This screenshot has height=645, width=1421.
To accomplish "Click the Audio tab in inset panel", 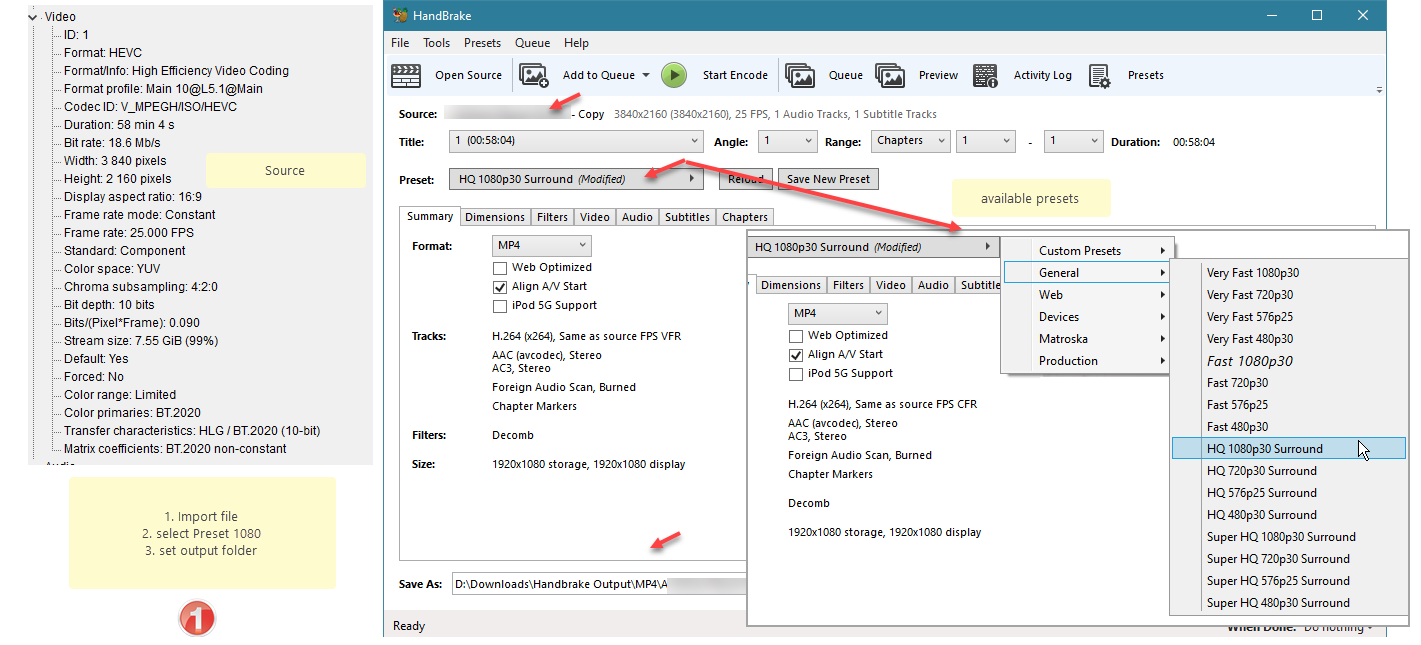I will pyautogui.click(x=933, y=285).
